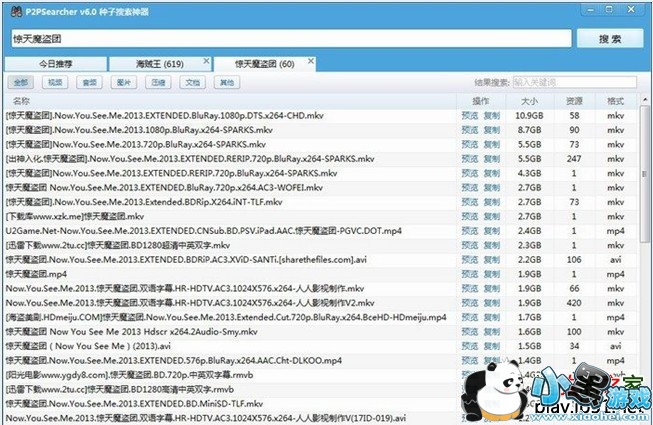Select the 阳光电影www.ygdy8.com rmvb file name
The height and width of the screenshot is (425, 653).
coord(130,375)
